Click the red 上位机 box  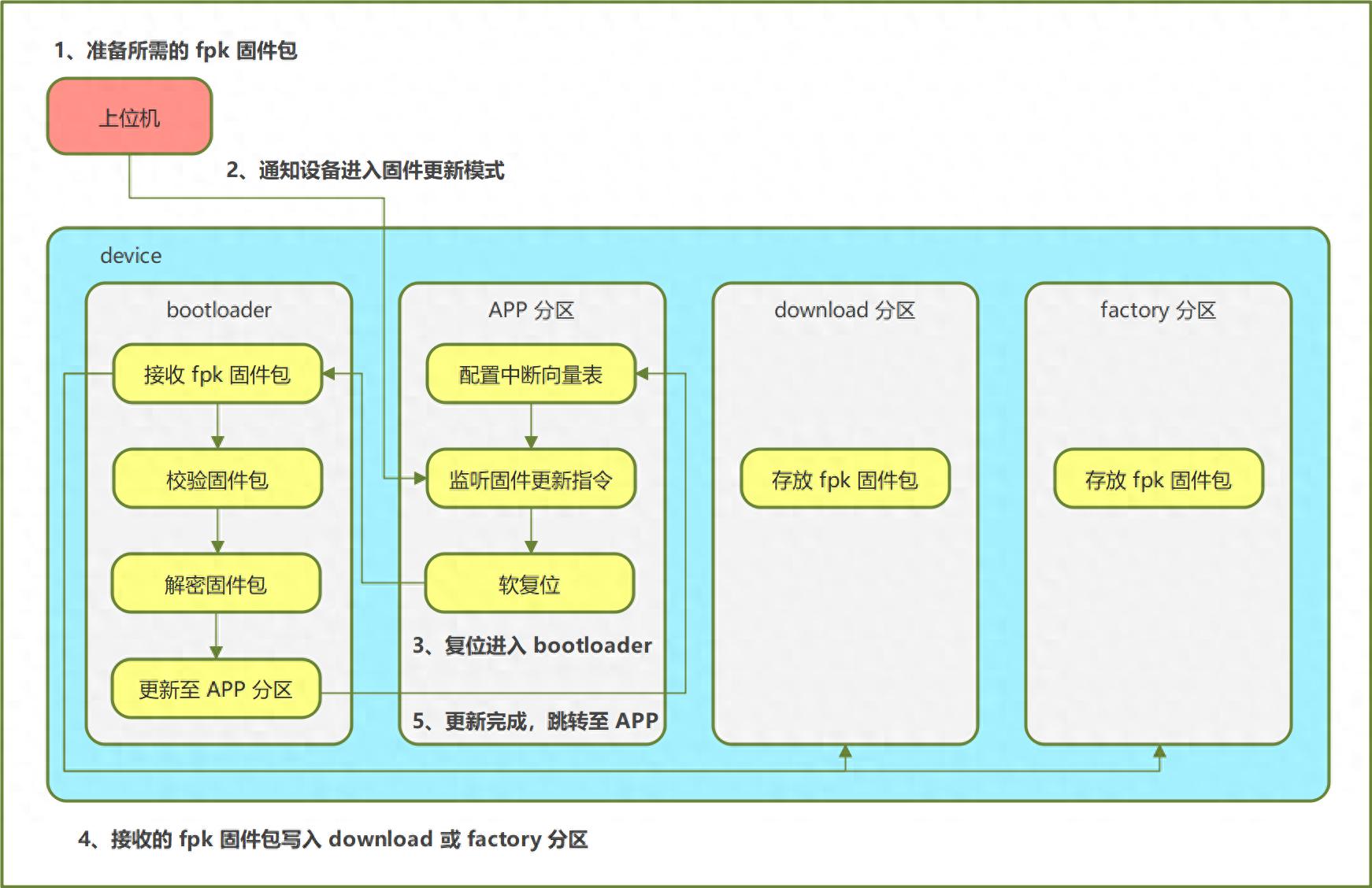coord(130,117)
